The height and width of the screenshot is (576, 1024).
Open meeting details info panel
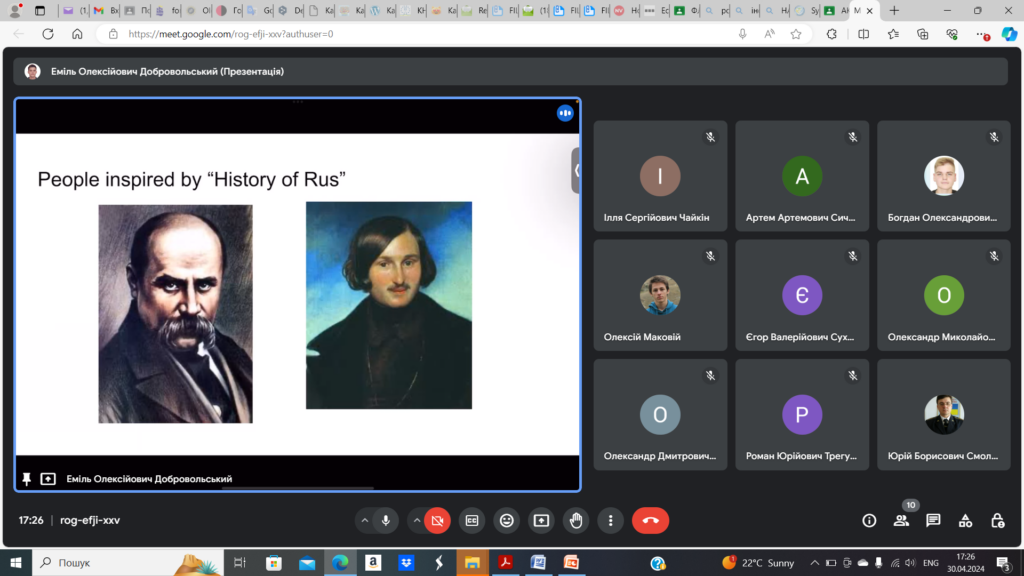tap(869, 520)
